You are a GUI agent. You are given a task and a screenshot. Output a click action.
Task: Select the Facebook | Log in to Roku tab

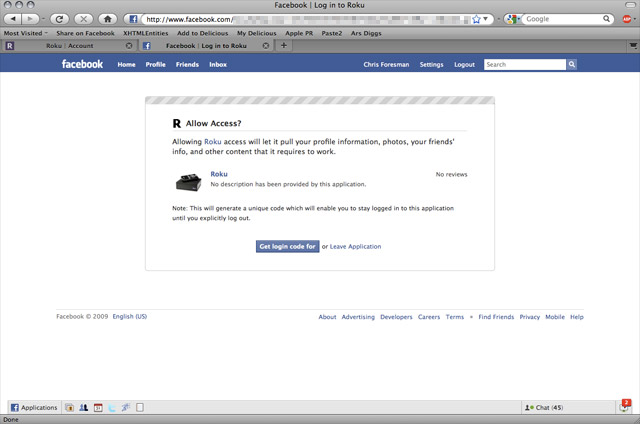coord(206,46)
